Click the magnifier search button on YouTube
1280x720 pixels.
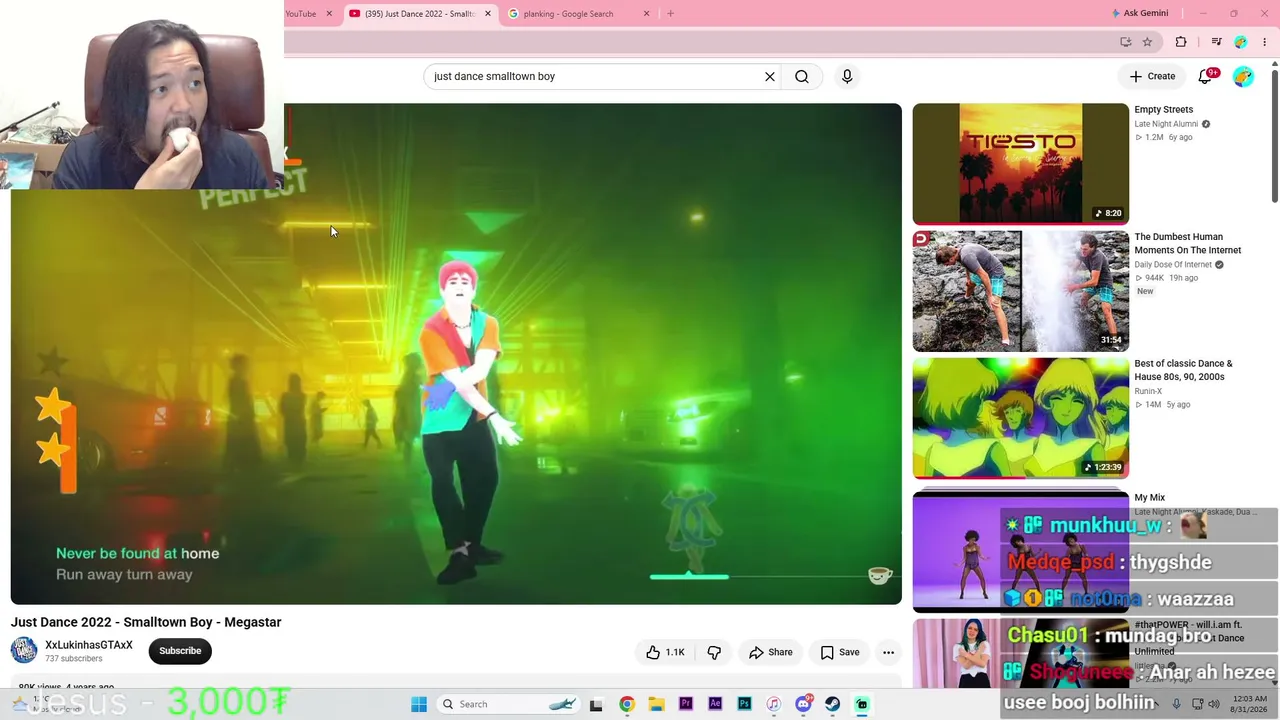[x=802, y=76]
